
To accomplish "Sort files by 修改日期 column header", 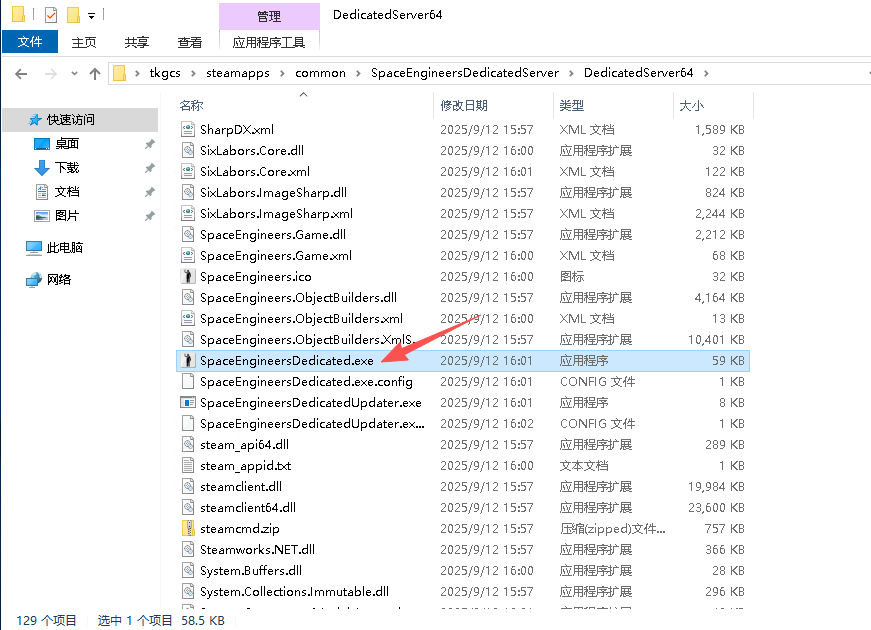I will [464, 105].
